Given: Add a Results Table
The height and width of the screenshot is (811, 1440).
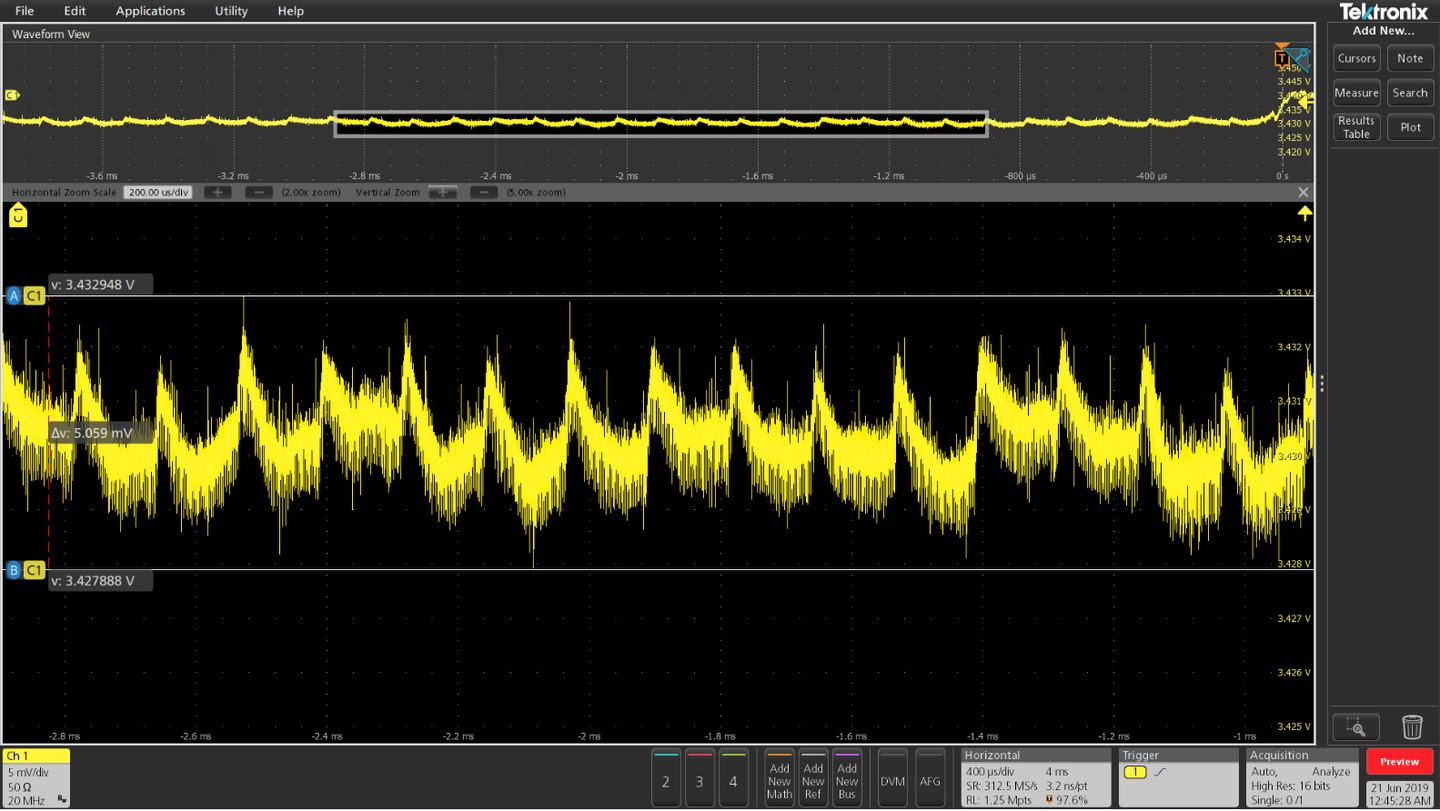Looking at the screenshot, I should 1356,127.
